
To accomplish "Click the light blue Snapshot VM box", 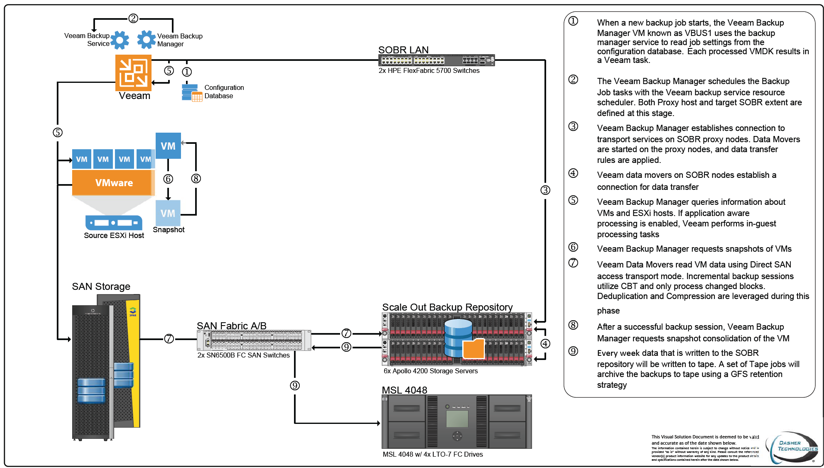I will 168,213.
